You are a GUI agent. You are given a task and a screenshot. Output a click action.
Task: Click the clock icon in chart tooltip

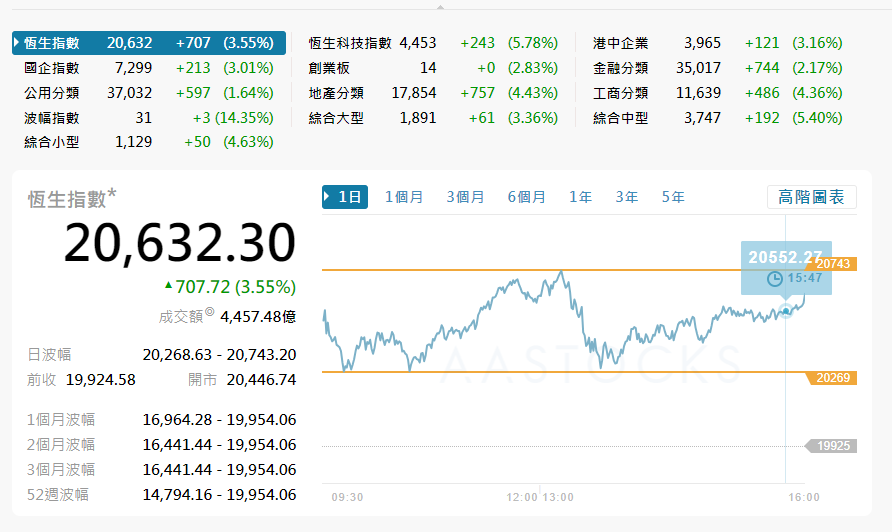coord(774,278)
